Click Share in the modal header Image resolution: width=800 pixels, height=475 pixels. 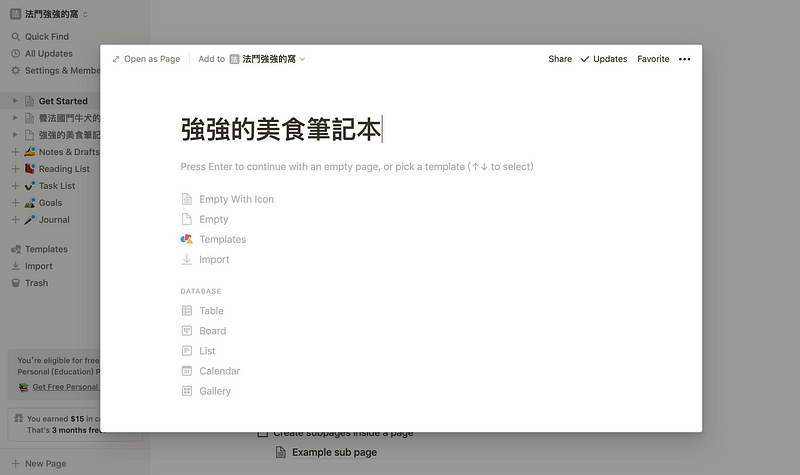coord(560,59)
